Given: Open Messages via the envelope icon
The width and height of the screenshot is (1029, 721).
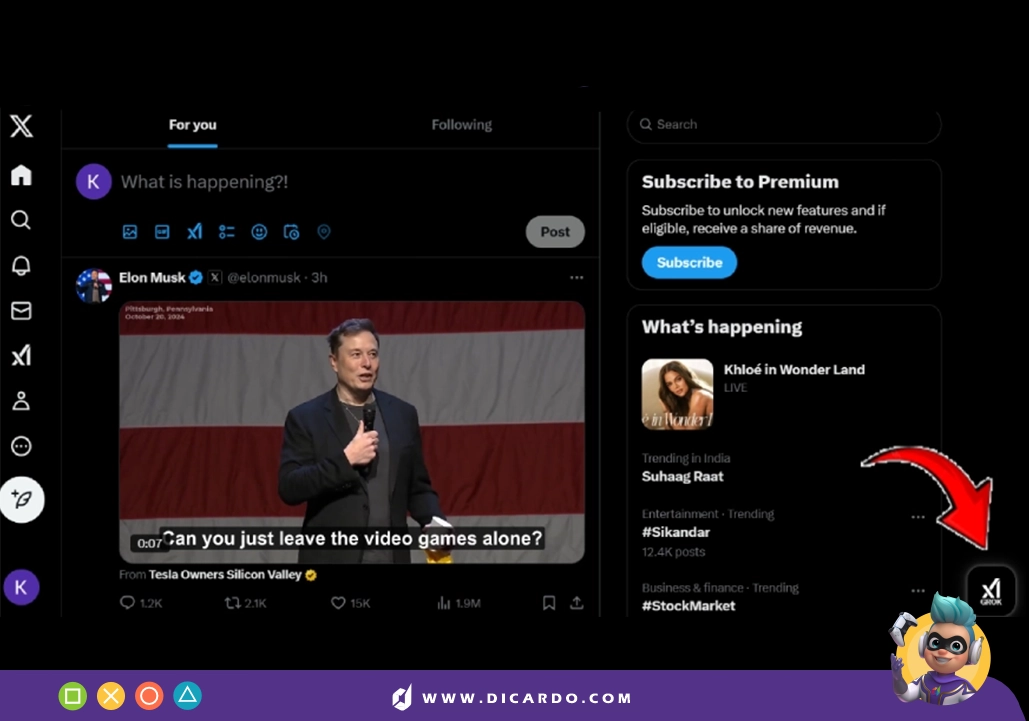Looking at the screenshot, I should click(x=21, y=310).
